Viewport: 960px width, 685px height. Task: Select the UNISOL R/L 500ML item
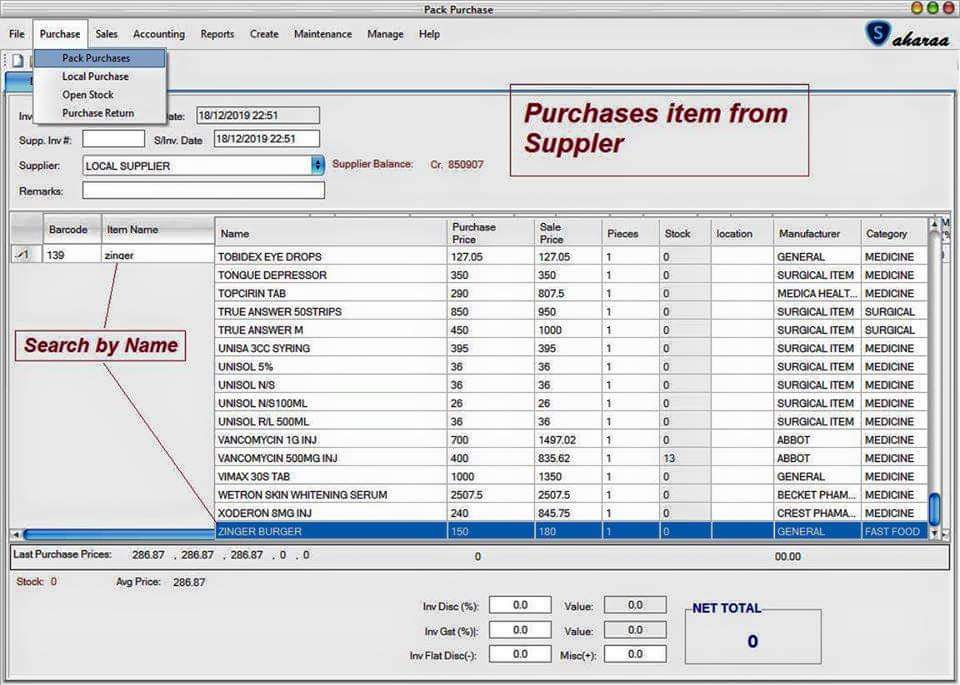tap(572, 422)
